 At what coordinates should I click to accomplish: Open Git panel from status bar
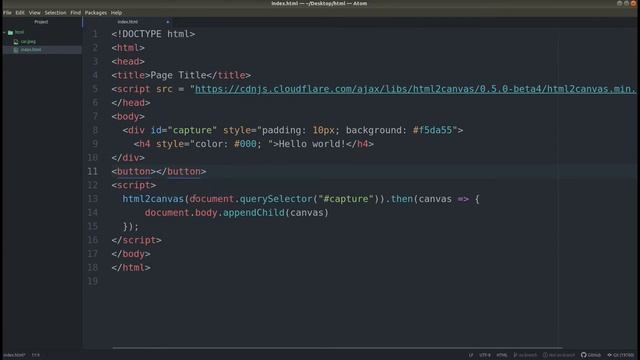(x=620, y=355)
